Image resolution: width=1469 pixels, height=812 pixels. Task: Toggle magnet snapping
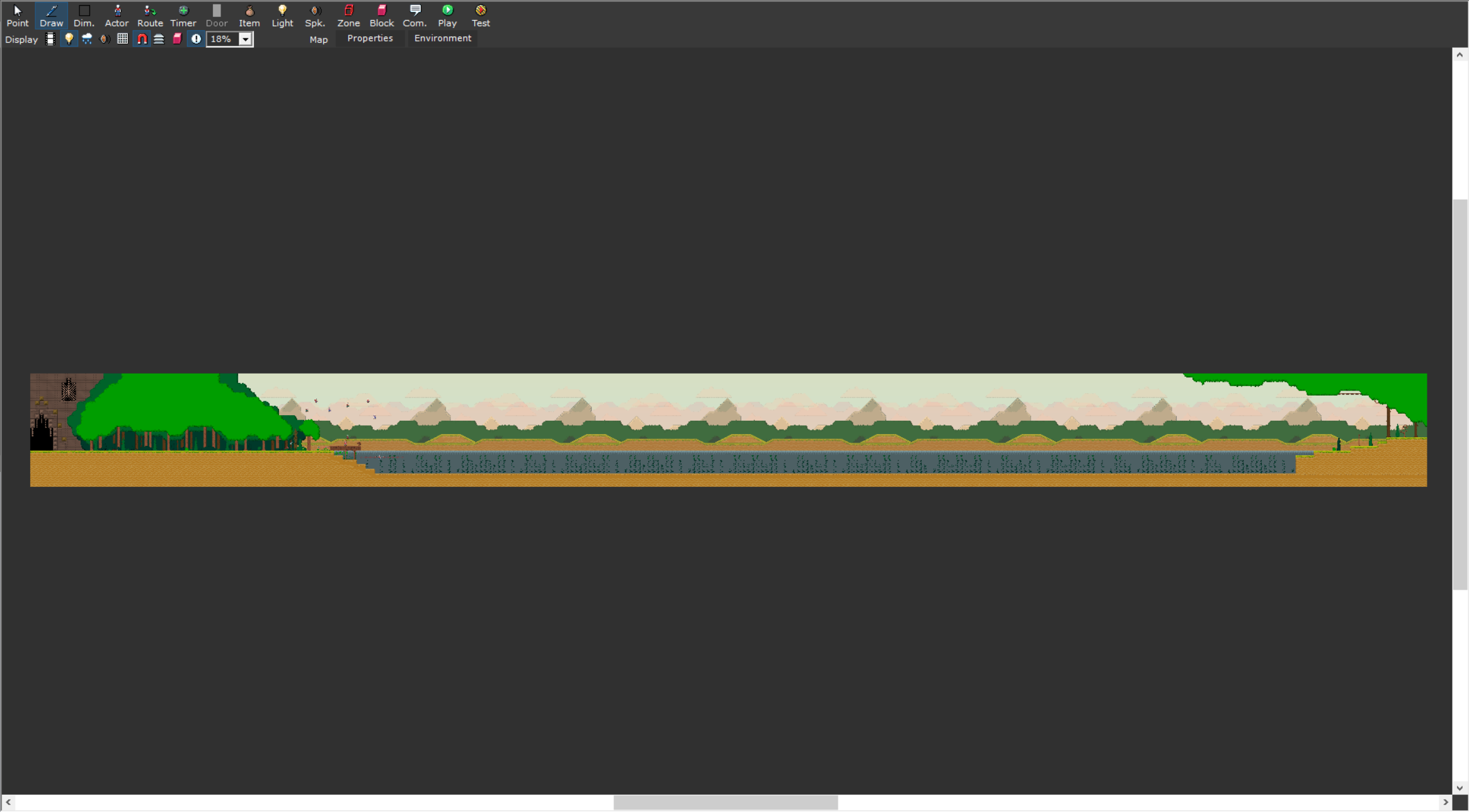(142, 39)
